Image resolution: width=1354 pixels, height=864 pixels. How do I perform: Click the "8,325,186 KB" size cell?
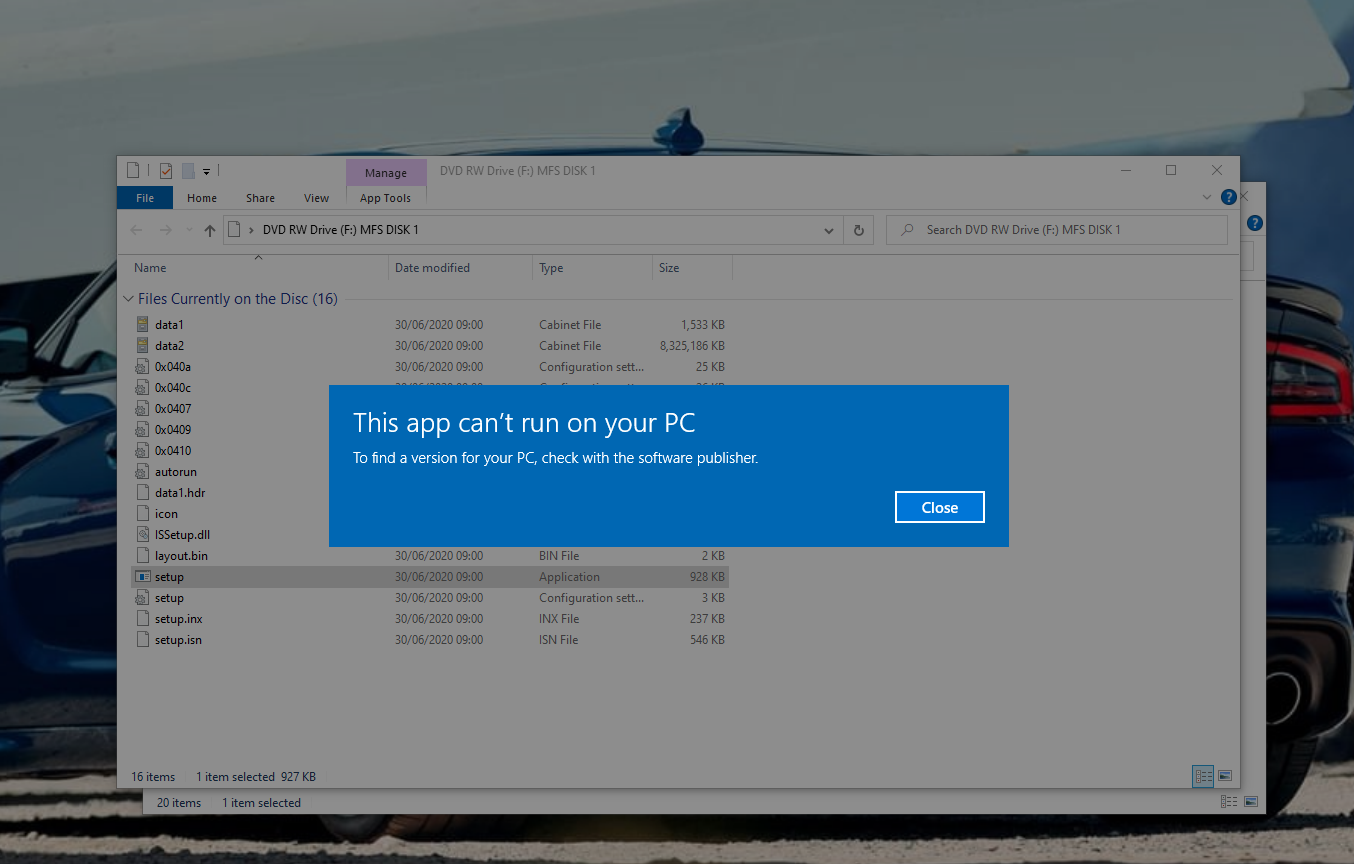[692, 346]
